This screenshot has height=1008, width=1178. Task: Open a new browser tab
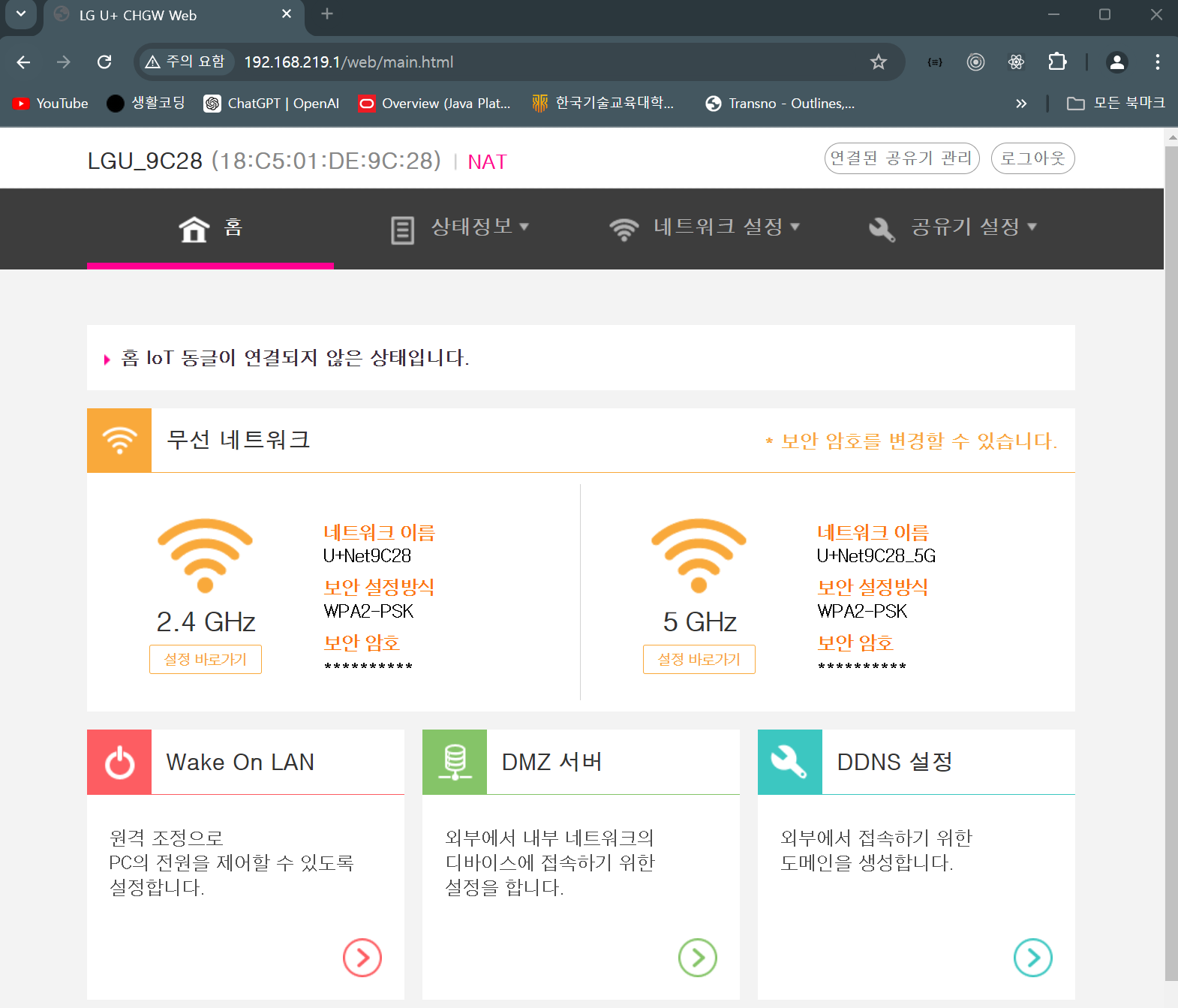coord(327,14)
